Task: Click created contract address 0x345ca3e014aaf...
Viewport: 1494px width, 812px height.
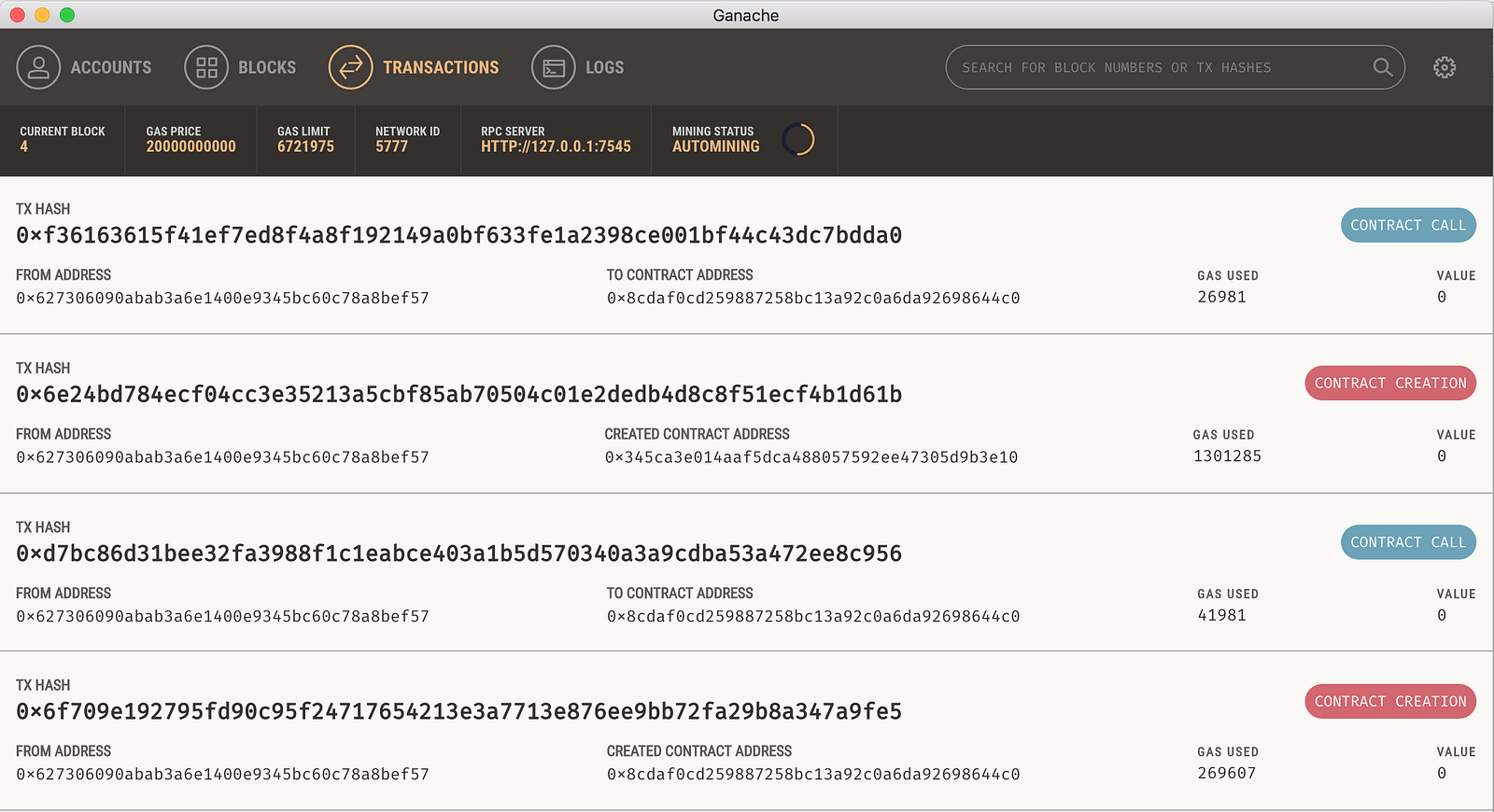Action: tap(811, 457)
